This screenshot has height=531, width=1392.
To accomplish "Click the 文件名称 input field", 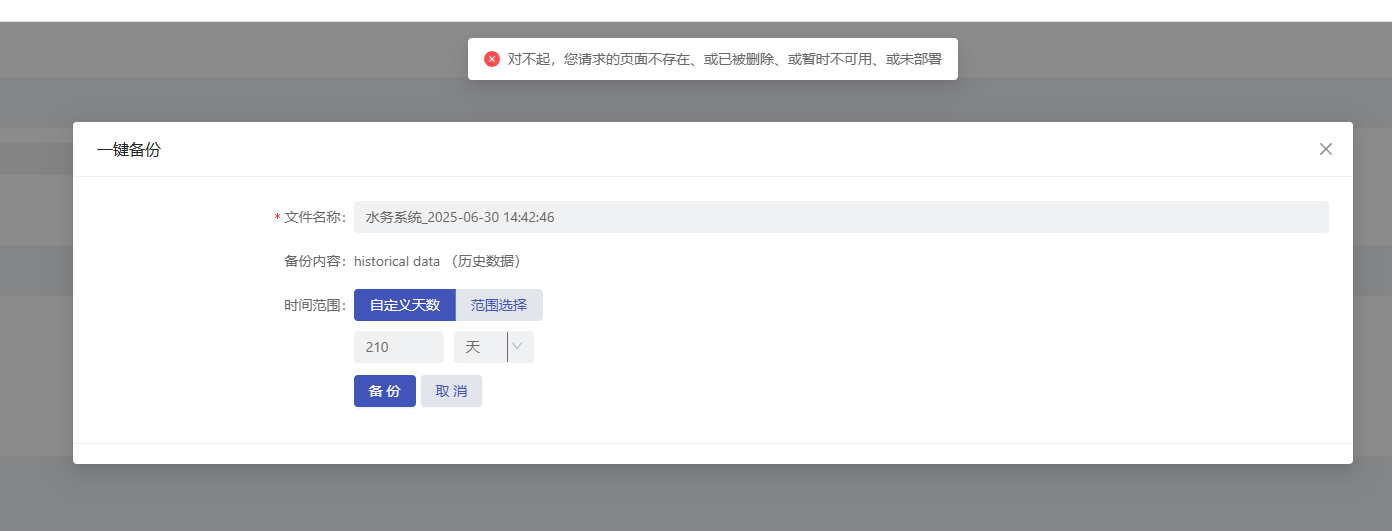I will (841, 217).
